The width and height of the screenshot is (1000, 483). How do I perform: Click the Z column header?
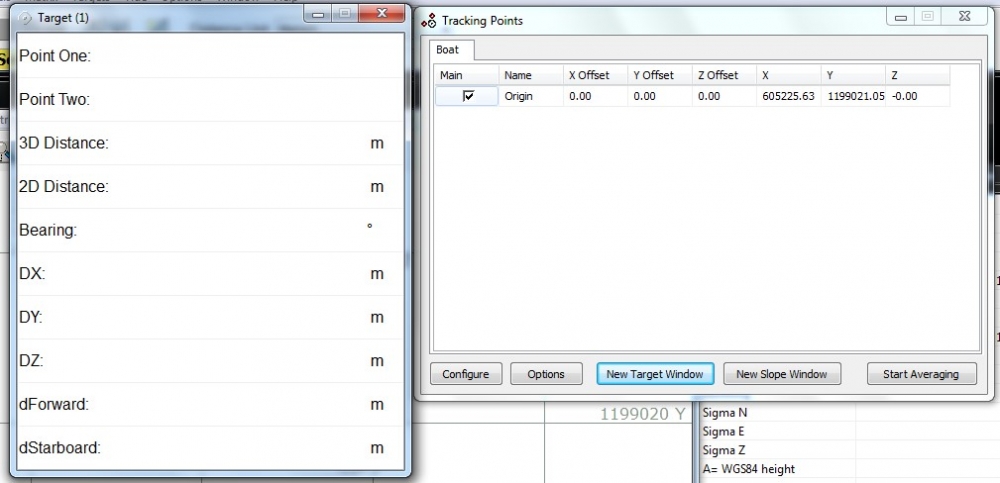point(918,75)
